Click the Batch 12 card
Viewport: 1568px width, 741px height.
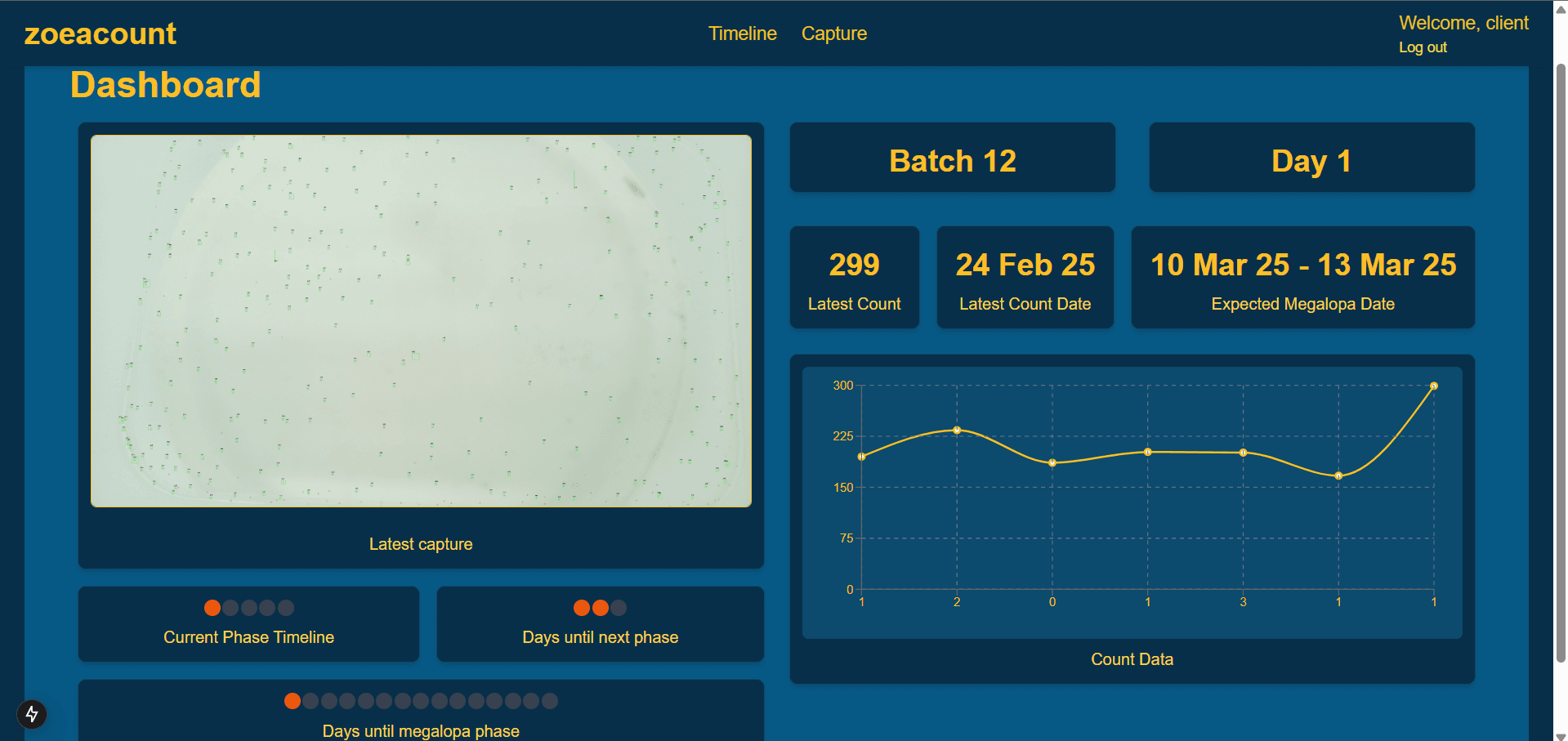click(952, 158)
